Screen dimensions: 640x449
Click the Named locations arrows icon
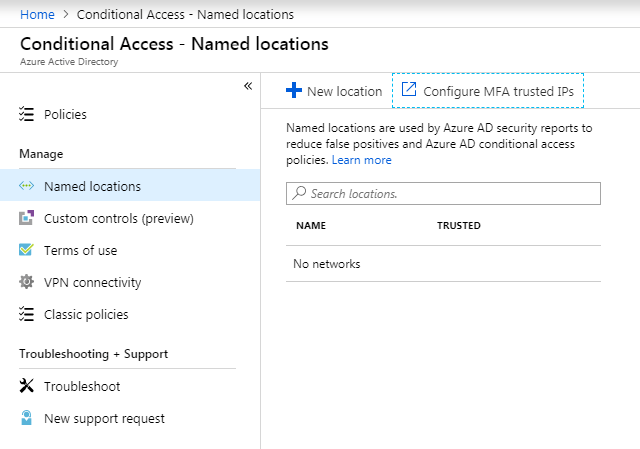27,186
